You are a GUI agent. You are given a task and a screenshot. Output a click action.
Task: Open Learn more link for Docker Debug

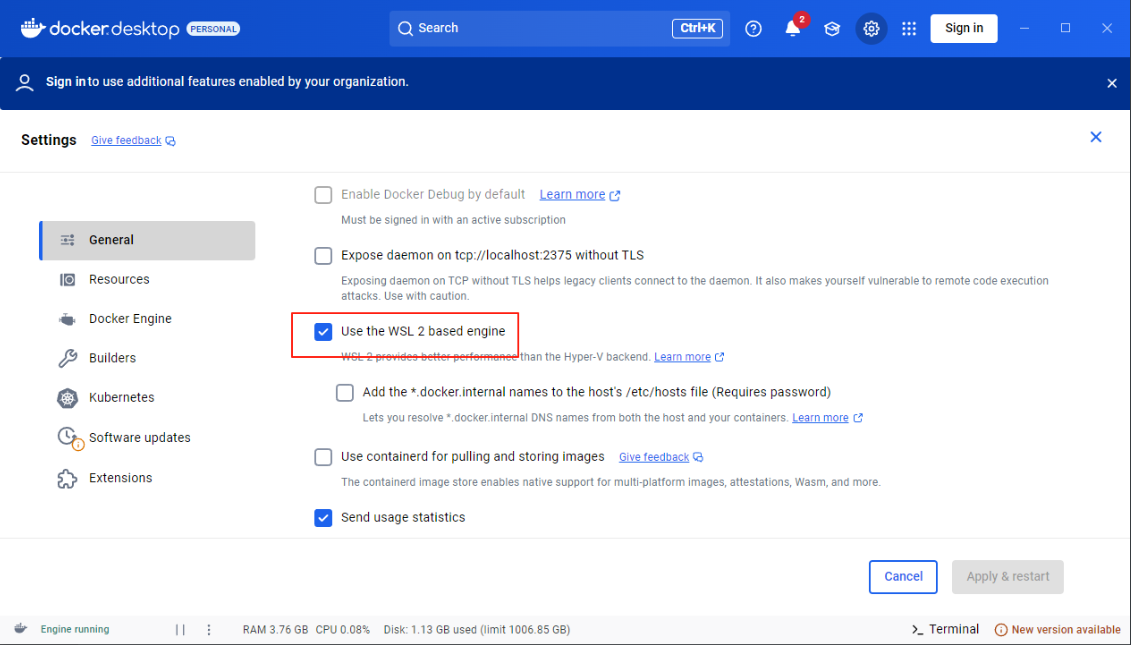572,195
